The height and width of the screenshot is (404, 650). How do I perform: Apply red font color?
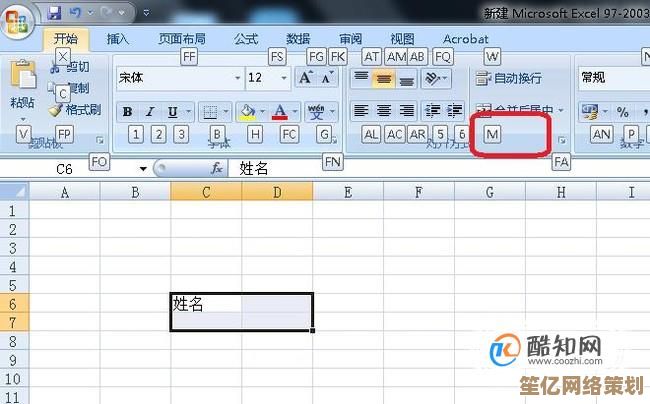coord(280,112)
